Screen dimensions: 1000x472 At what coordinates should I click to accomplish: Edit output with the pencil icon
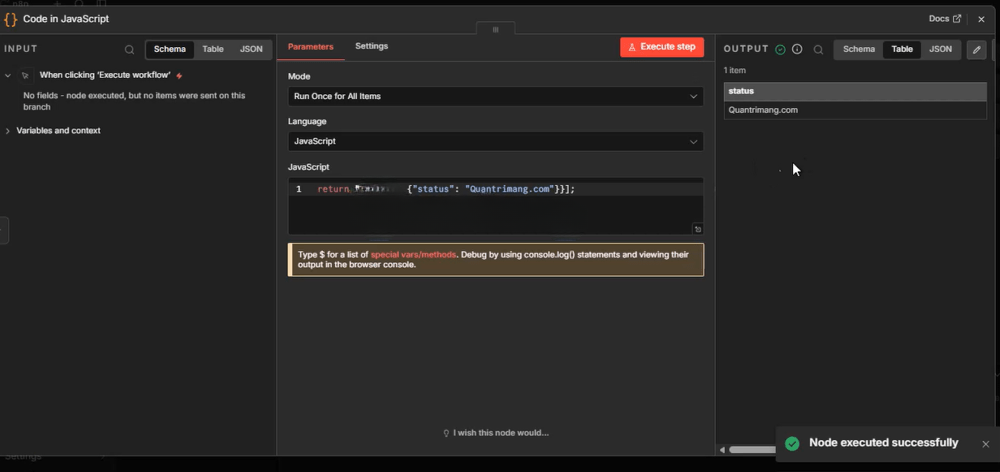[976, 50]
